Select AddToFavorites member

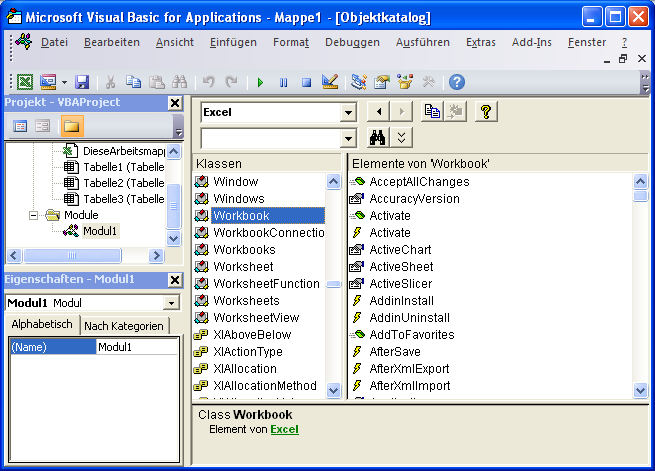[x=412, y=334]
